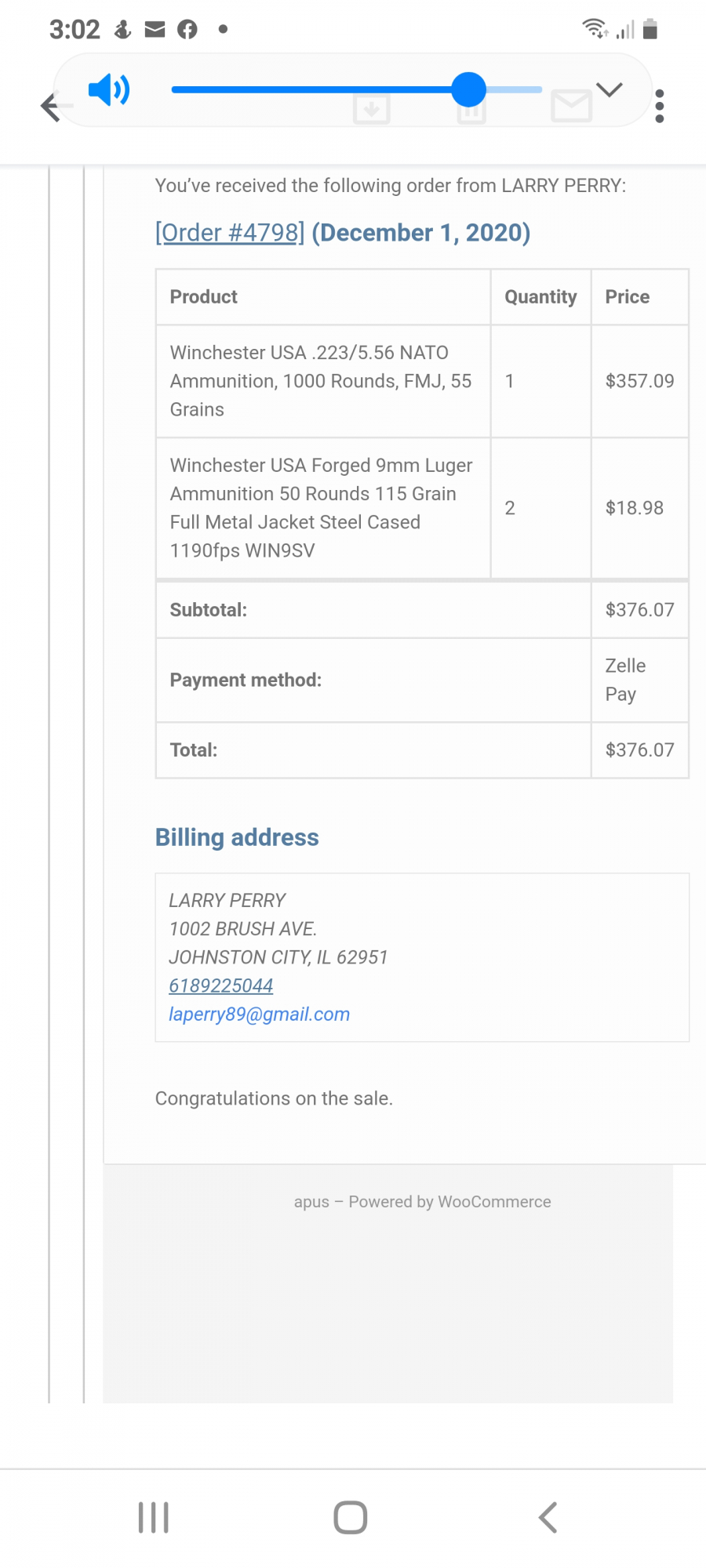
Task: Email laperry89@gmail.com
Action: pyautogui.click(x=260, y=1014)
